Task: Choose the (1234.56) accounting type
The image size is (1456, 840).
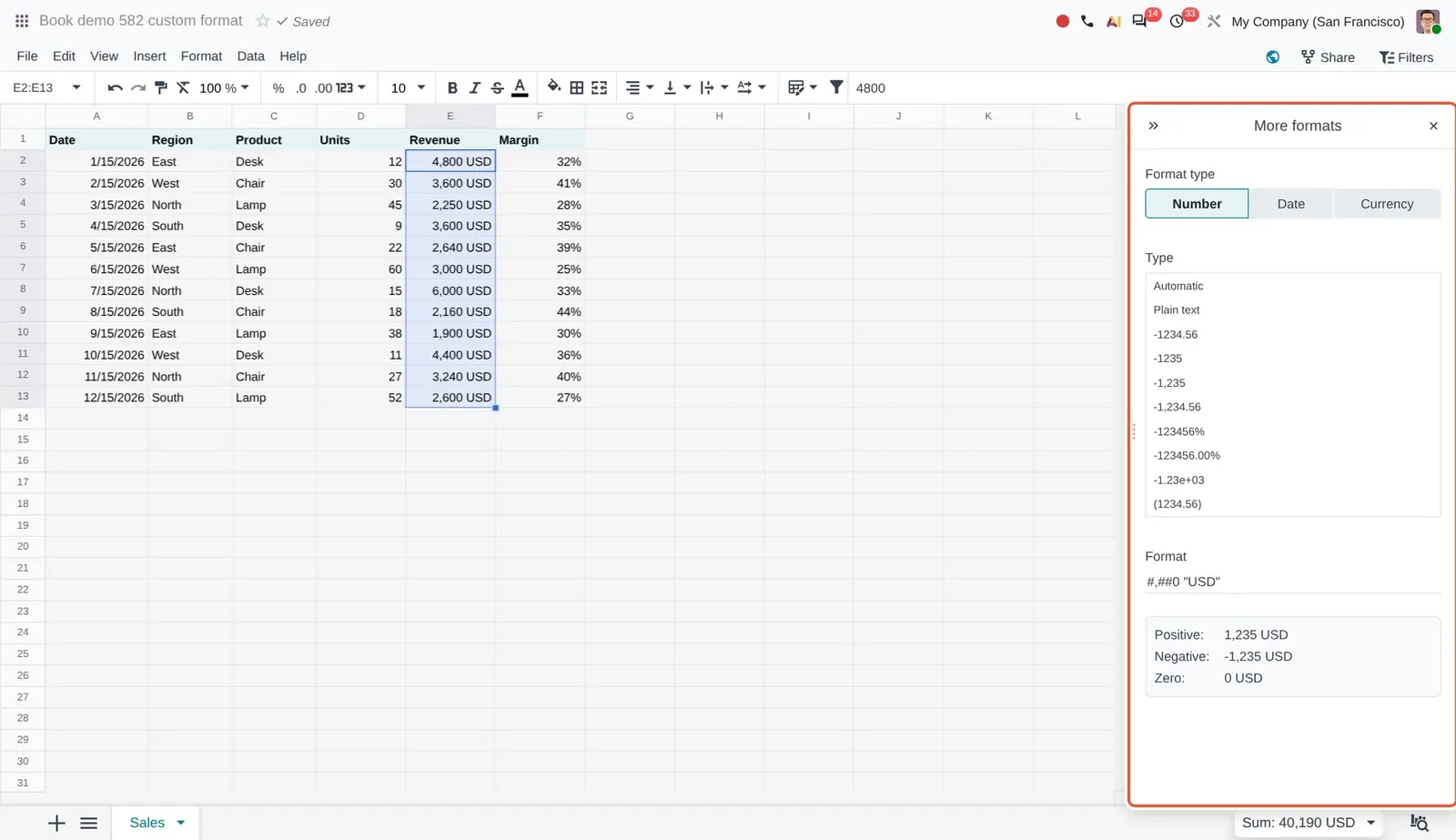Action: tap(1292, 503)
